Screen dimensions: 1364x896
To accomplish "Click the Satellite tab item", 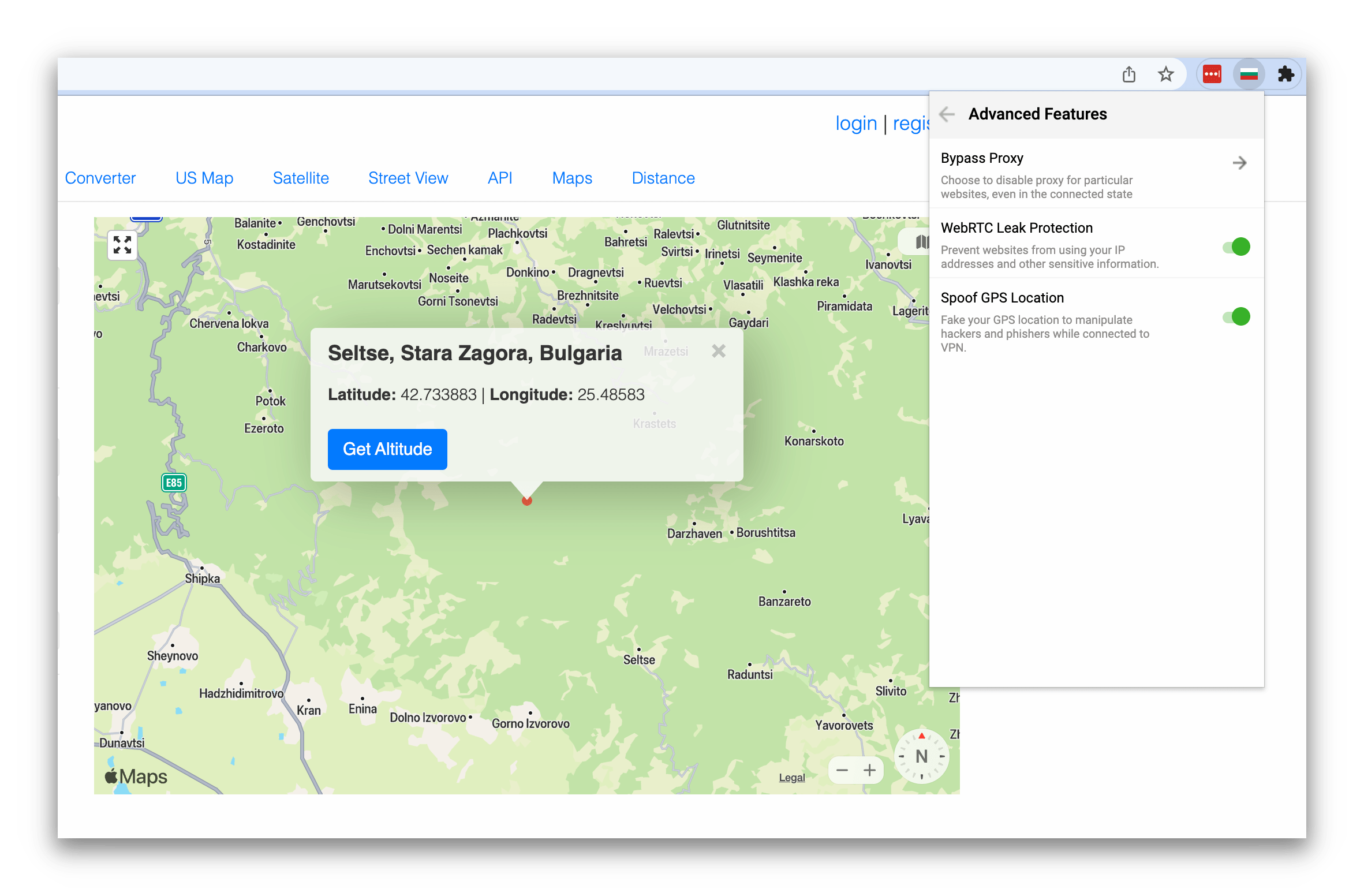I will point(300,179).
